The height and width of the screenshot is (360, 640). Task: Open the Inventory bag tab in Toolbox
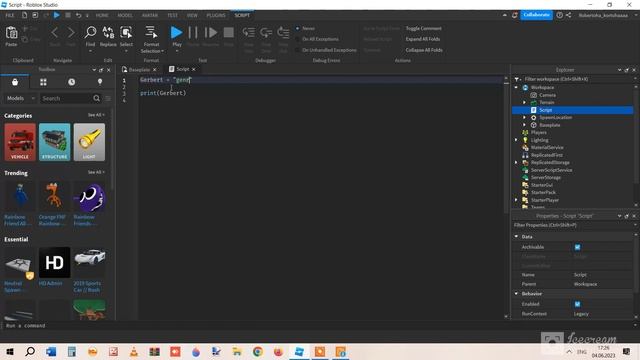click(x=15, y=82)
